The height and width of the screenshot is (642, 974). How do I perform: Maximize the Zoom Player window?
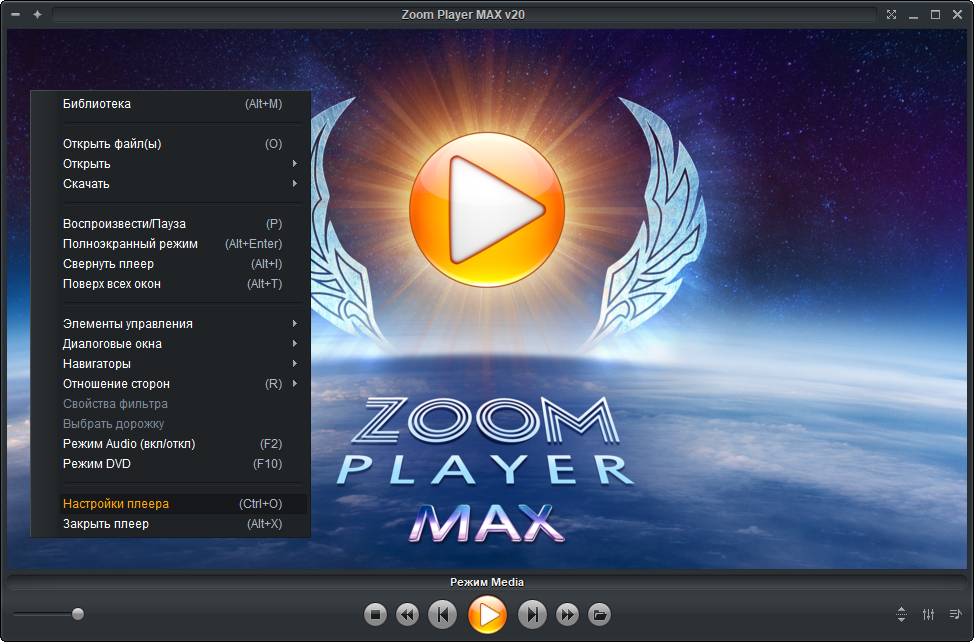click(935, 14)
